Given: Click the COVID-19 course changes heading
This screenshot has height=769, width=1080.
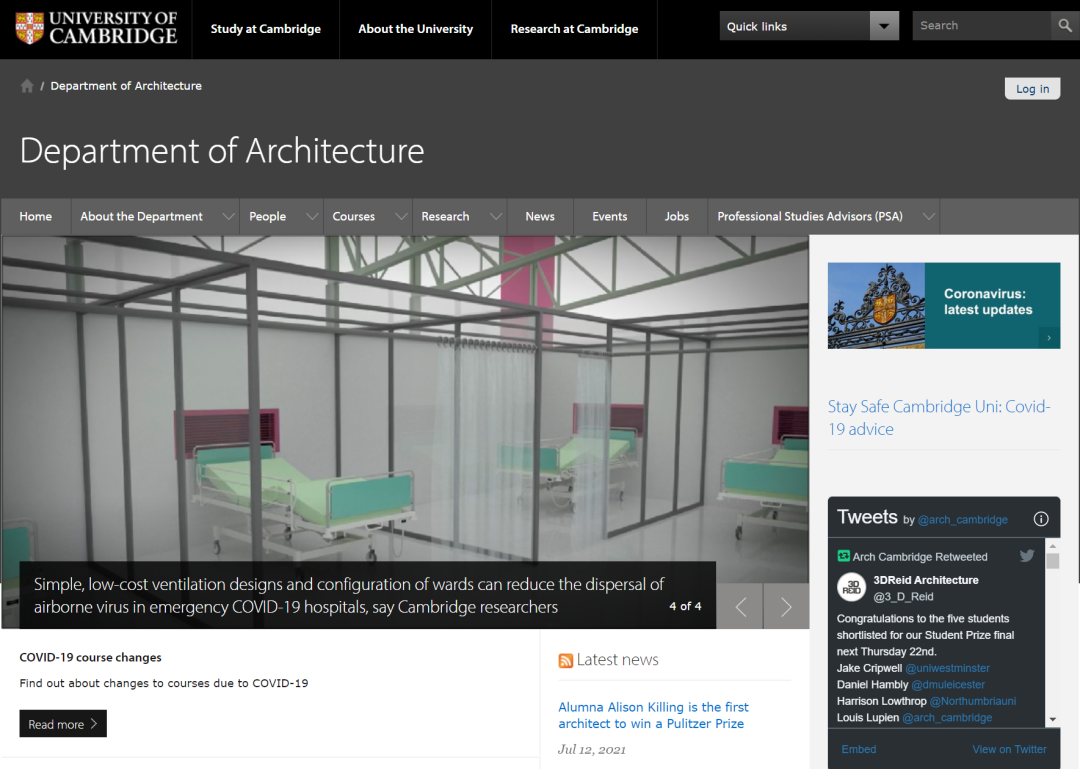Looking at the screenshot, I should [x=90, y=657].
